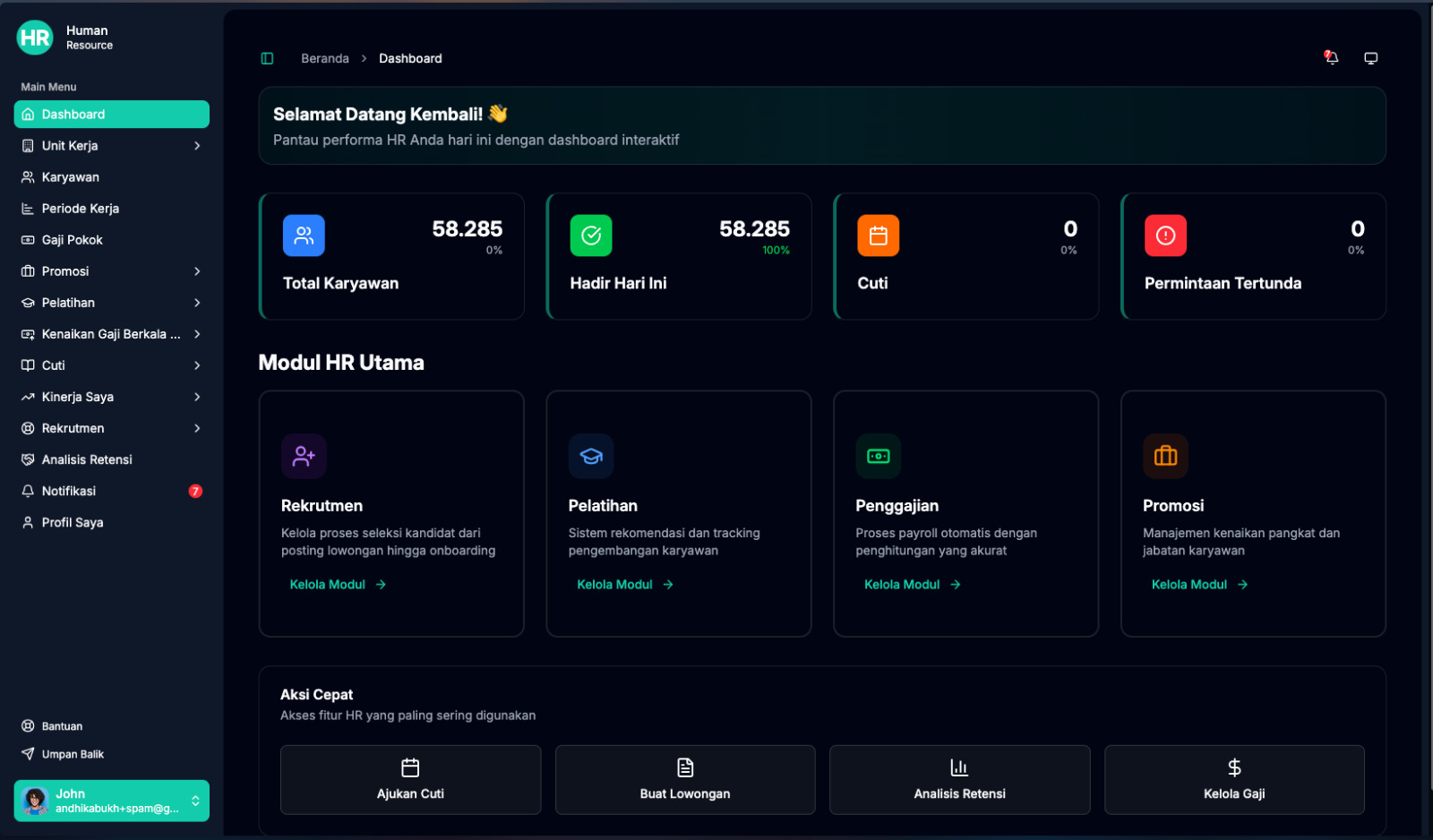Click the HR logo icon
The height and width of the screenshot is (840, 1433).
click(x=35, y=38)
